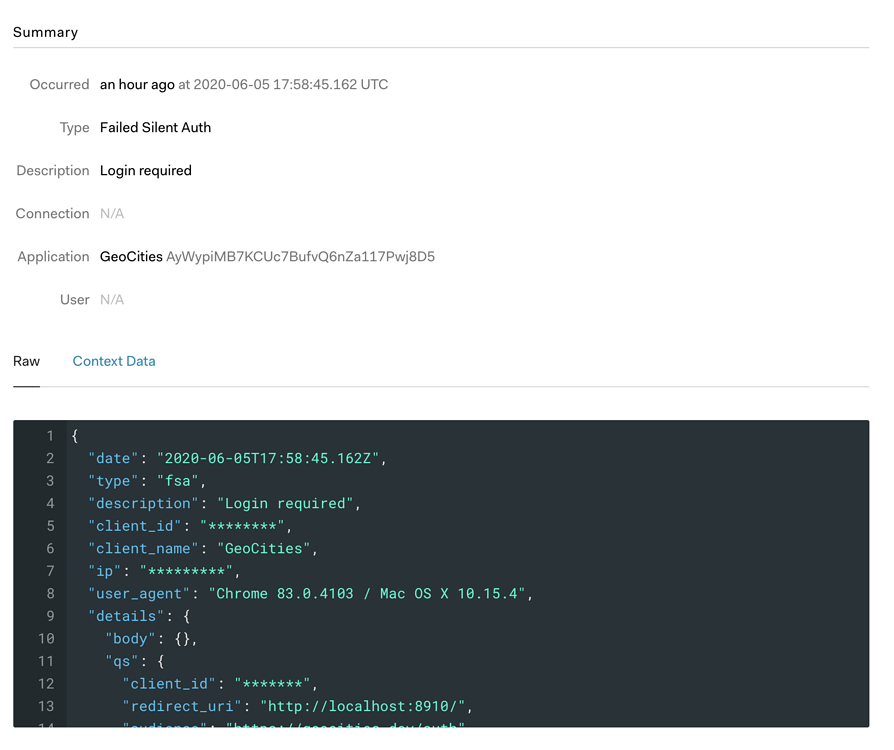Select the Raw tab
The image size is (894, 750).
(x=26, y=361)
